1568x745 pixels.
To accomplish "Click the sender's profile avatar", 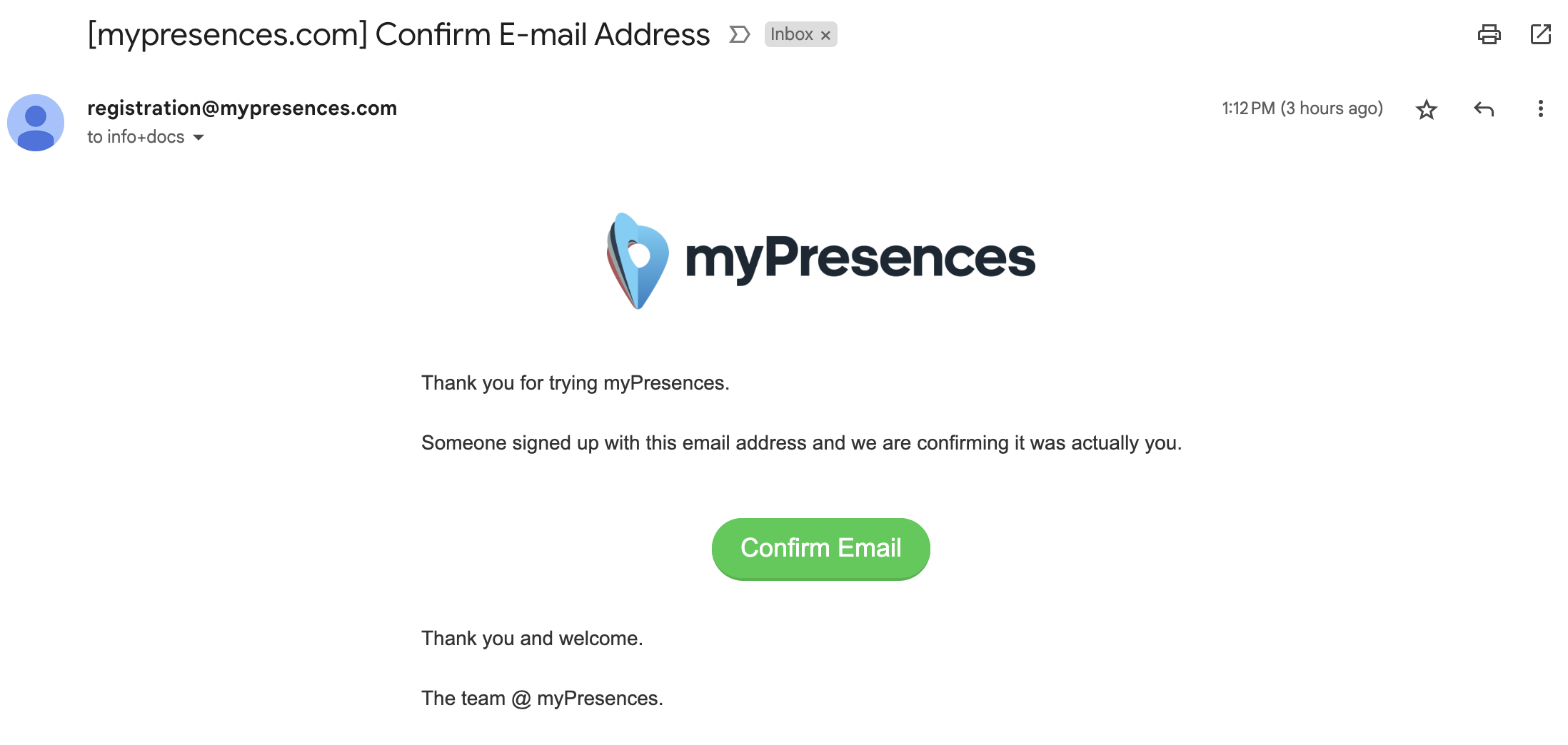I will (36, 123).
